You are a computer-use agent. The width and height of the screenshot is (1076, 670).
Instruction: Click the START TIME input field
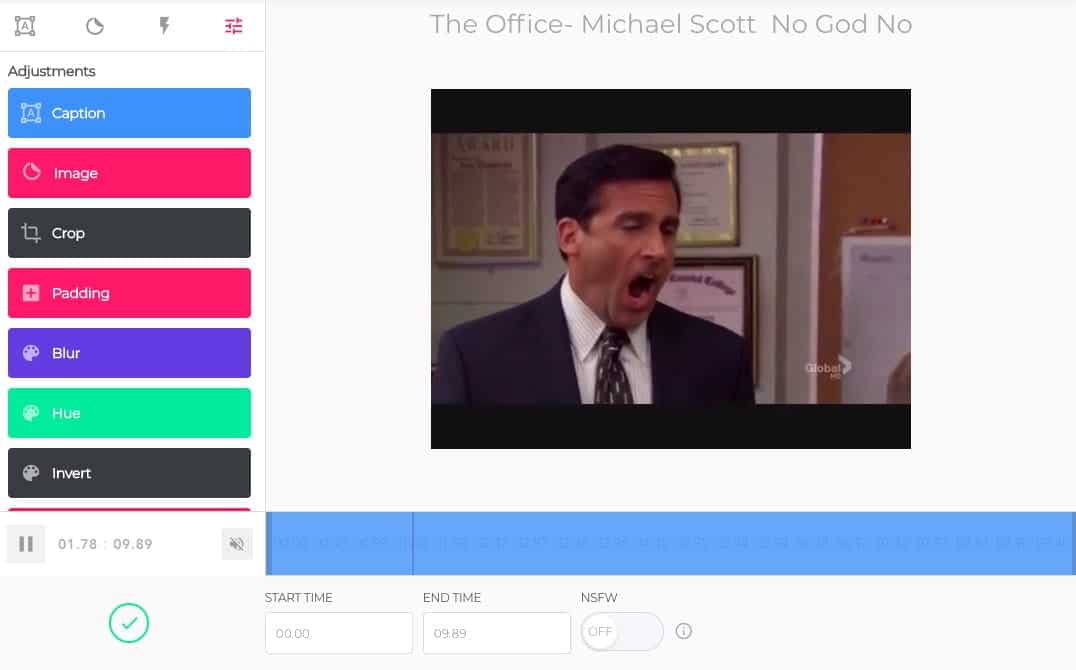(x=338, y=632)
